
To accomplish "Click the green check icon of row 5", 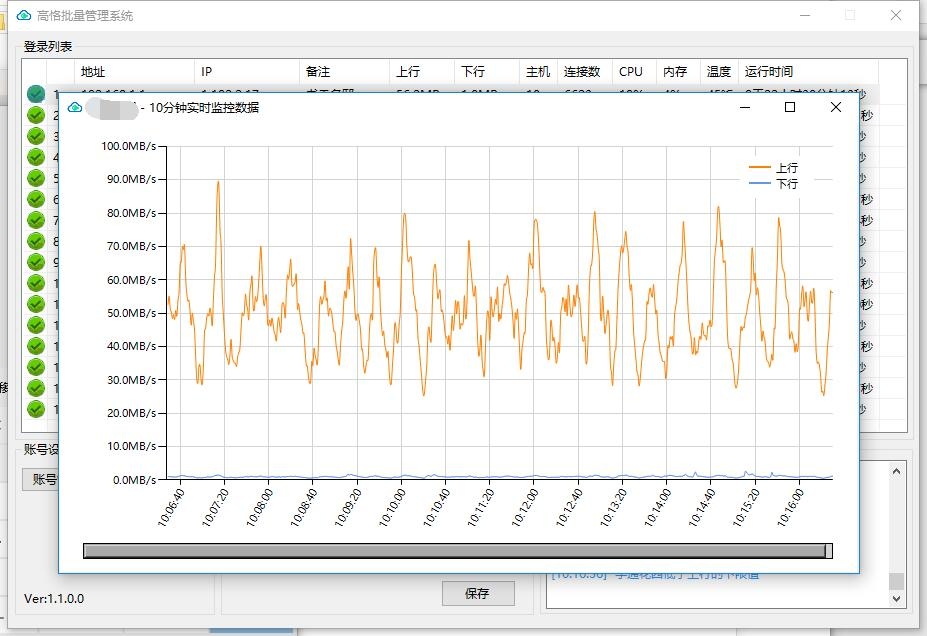I will click(x=36, y=178).
